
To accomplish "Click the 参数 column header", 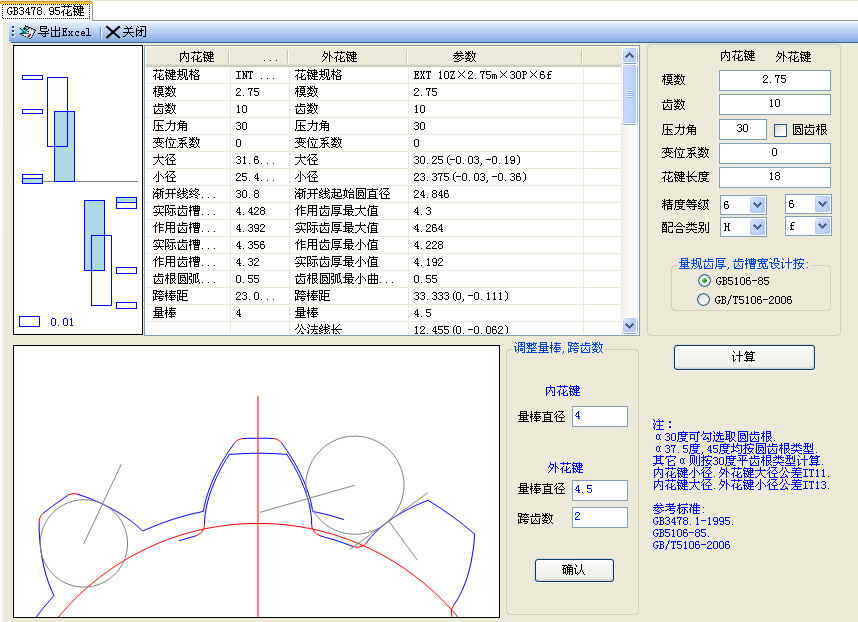I will click(494, 57).
